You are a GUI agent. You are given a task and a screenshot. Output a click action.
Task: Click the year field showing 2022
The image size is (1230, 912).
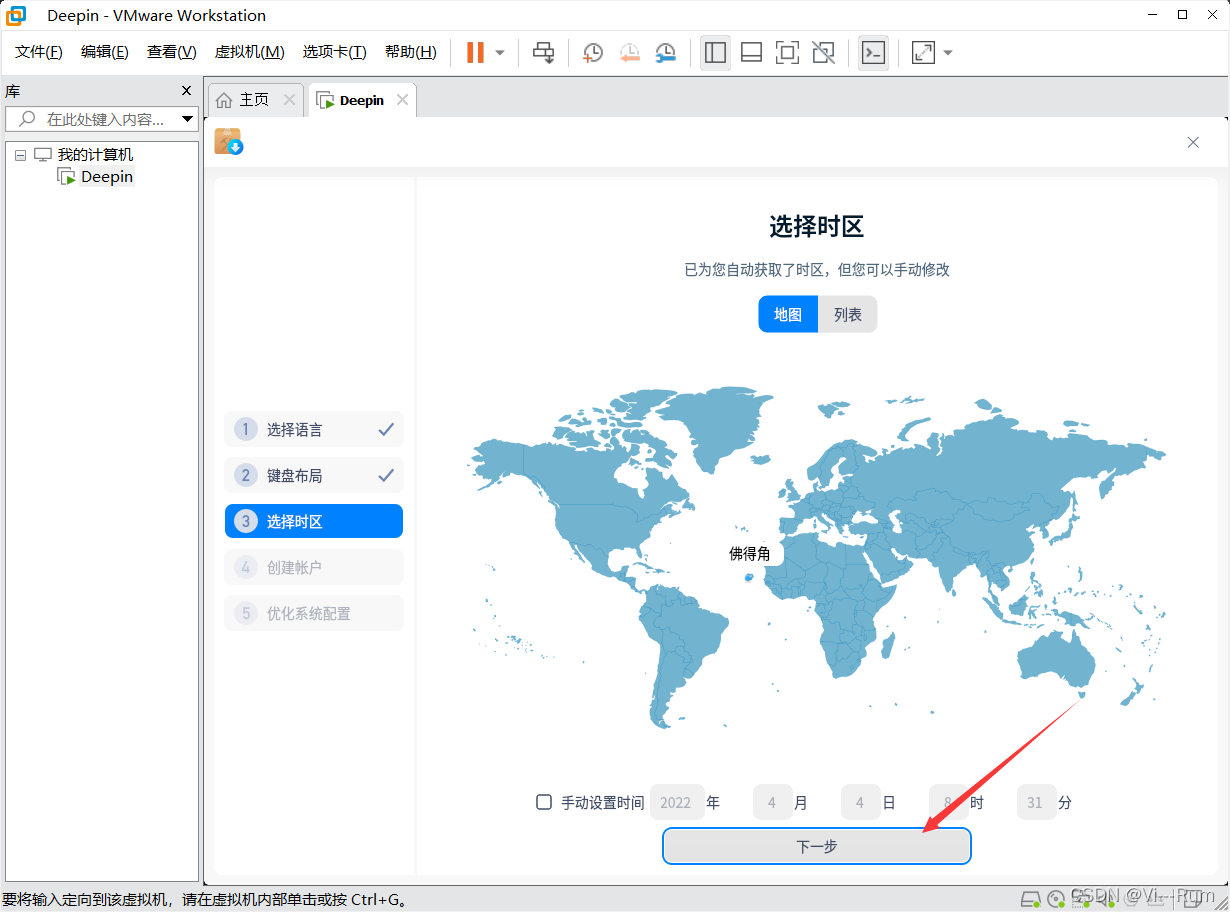(676, 802)
